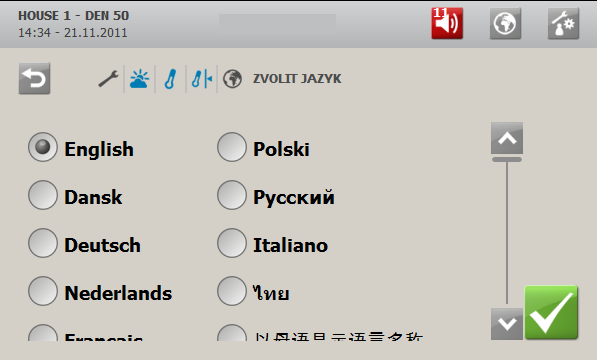Go back using the return arrow
The height and width of the screenshot is (360, 597).
coord(34,79)
